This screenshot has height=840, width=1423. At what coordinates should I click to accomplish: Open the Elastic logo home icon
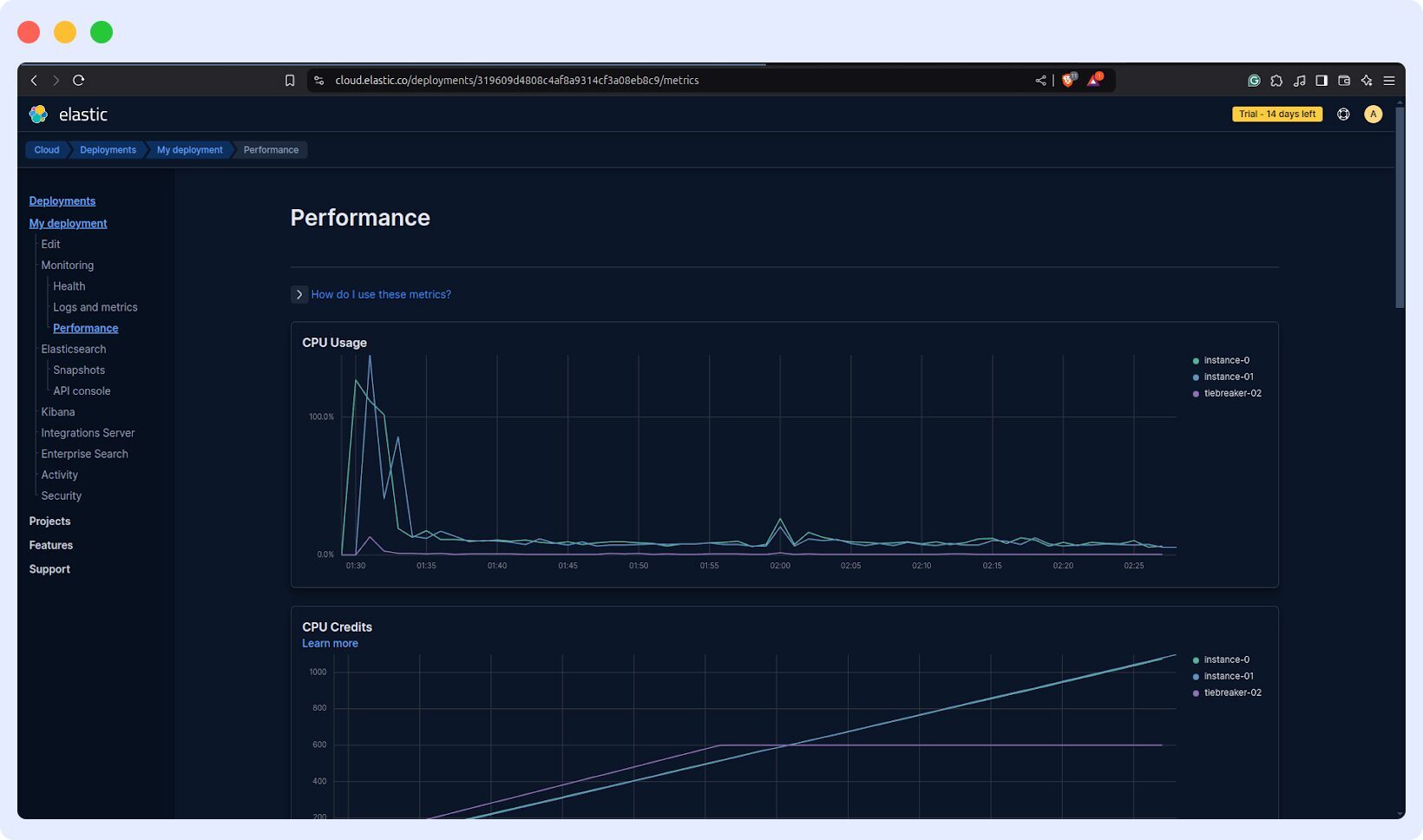38,114
